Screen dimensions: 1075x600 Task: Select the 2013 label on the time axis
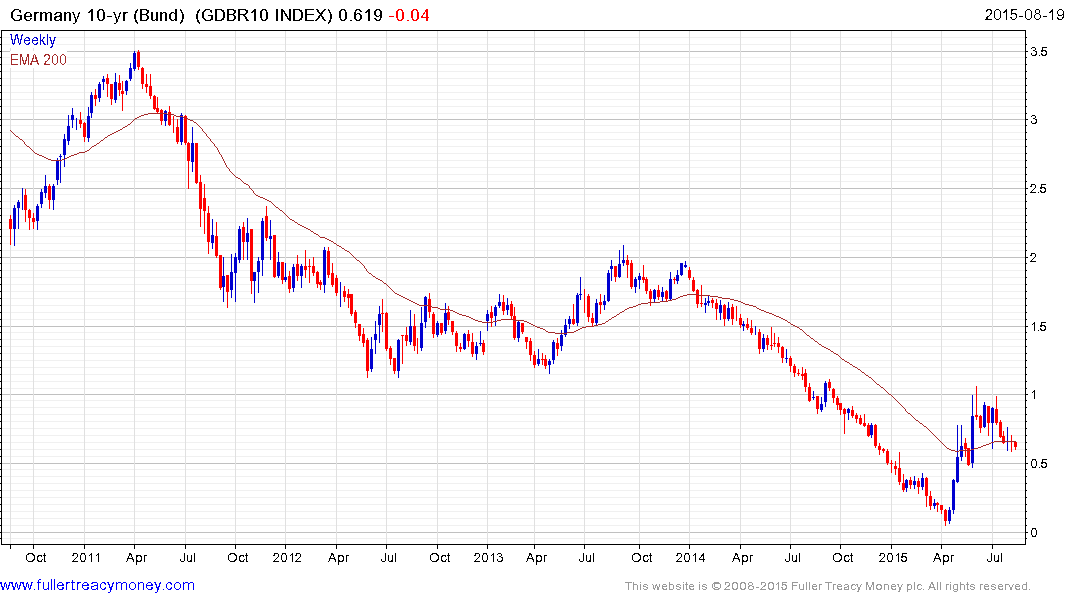pos(488,556)
